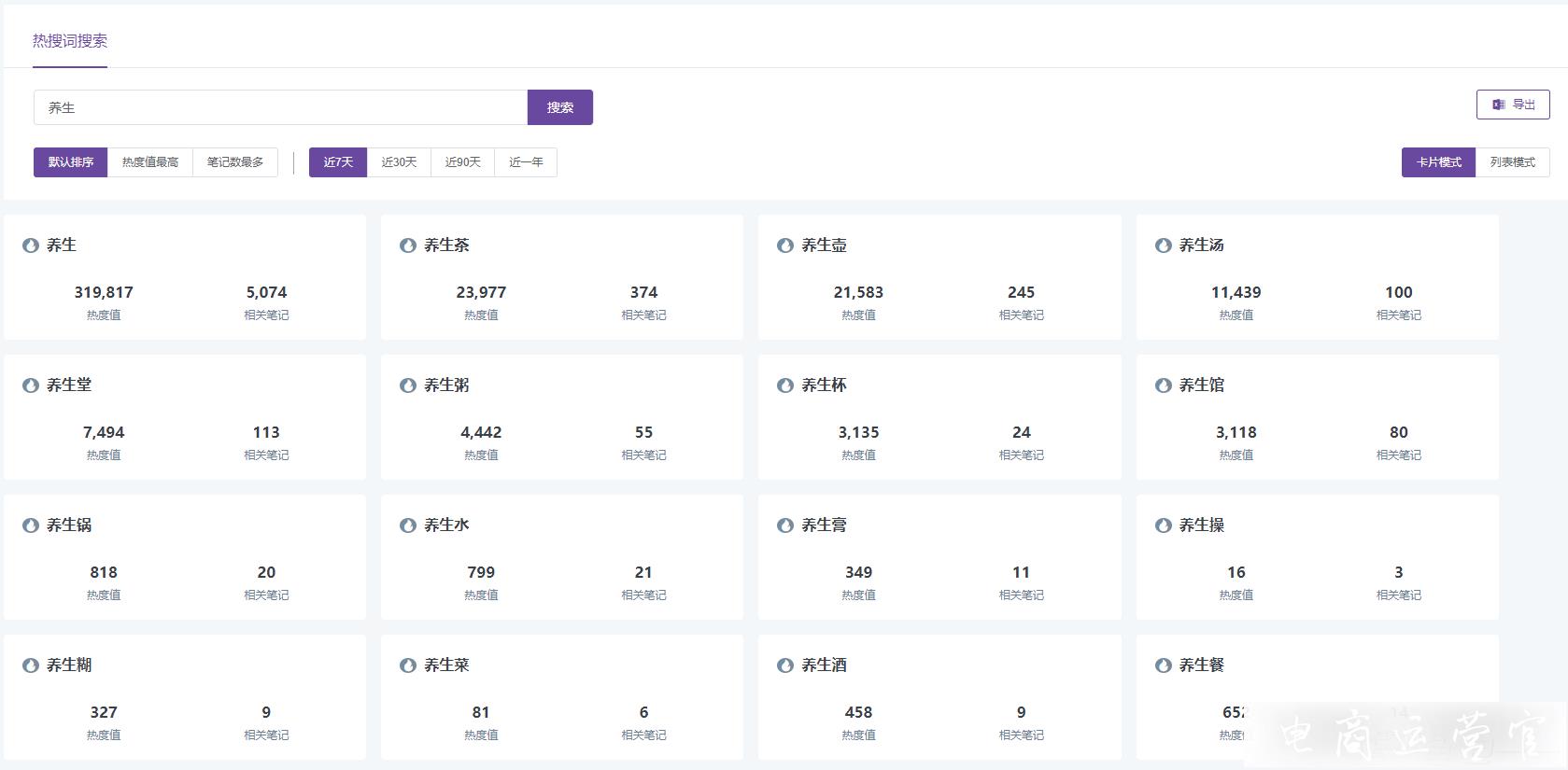Click related notes count 80
The image size is (1568, 770).
(x=1398, y=432)
